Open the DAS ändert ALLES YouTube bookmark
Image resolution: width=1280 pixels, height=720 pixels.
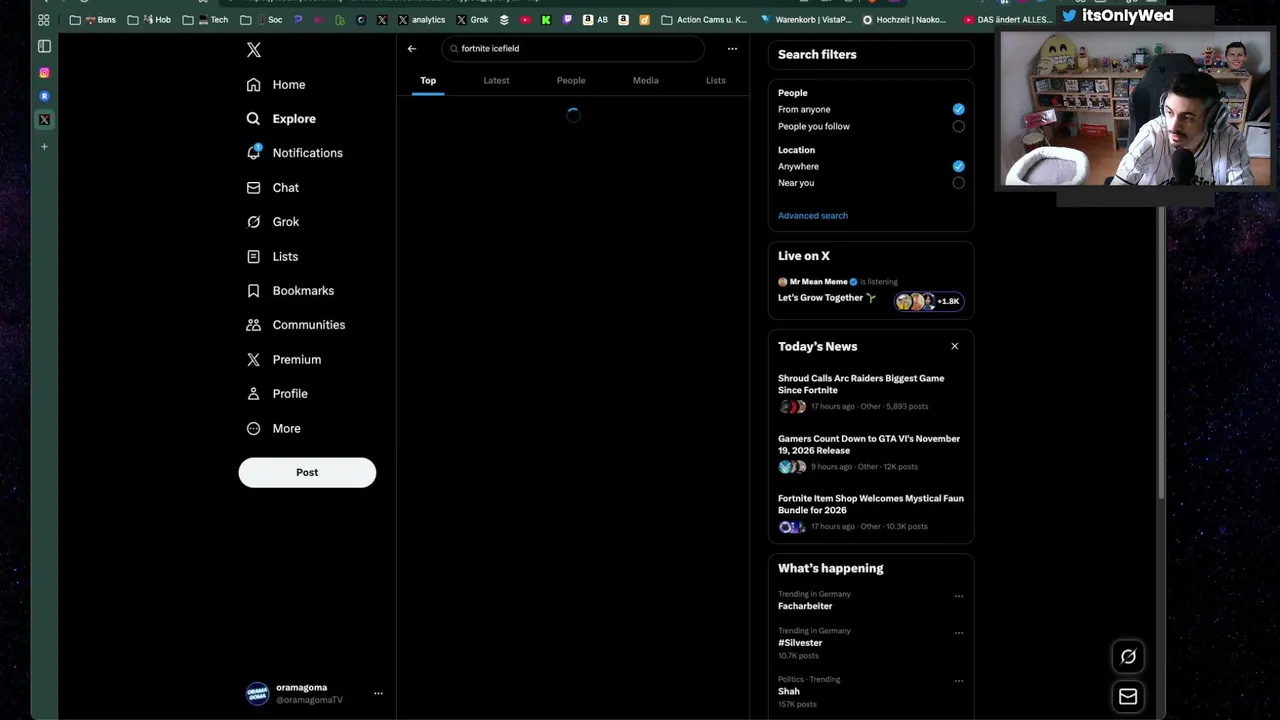point(1008,20)
